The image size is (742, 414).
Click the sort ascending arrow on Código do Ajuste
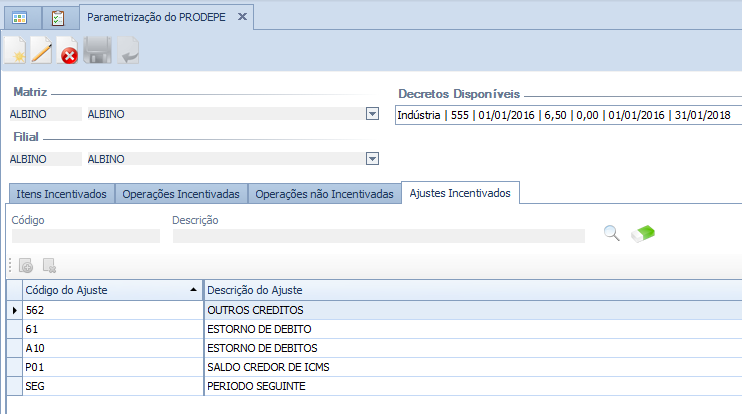tap(193, 290)
